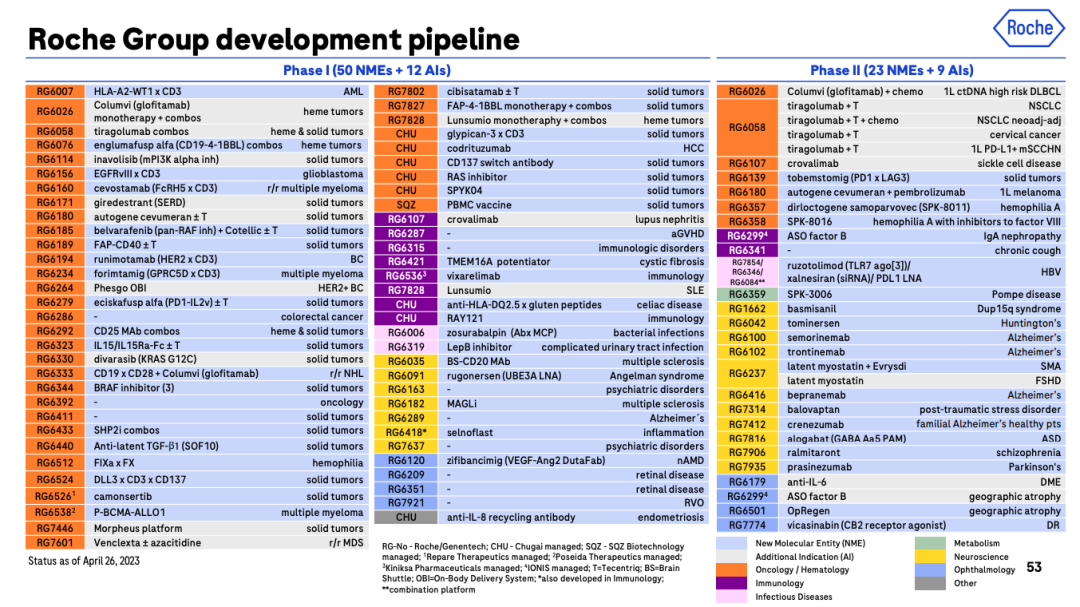The image size is (1080, 607).
Task: Click the 'colorectal cancer' indication
Action: [322, 317]
